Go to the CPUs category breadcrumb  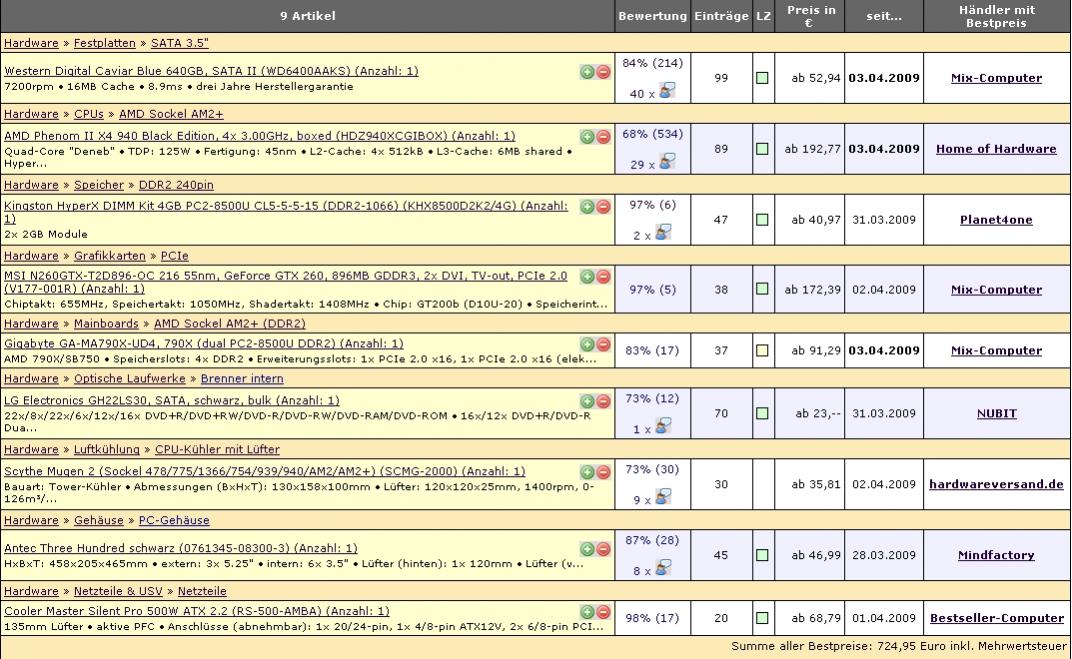click(89, 114)
